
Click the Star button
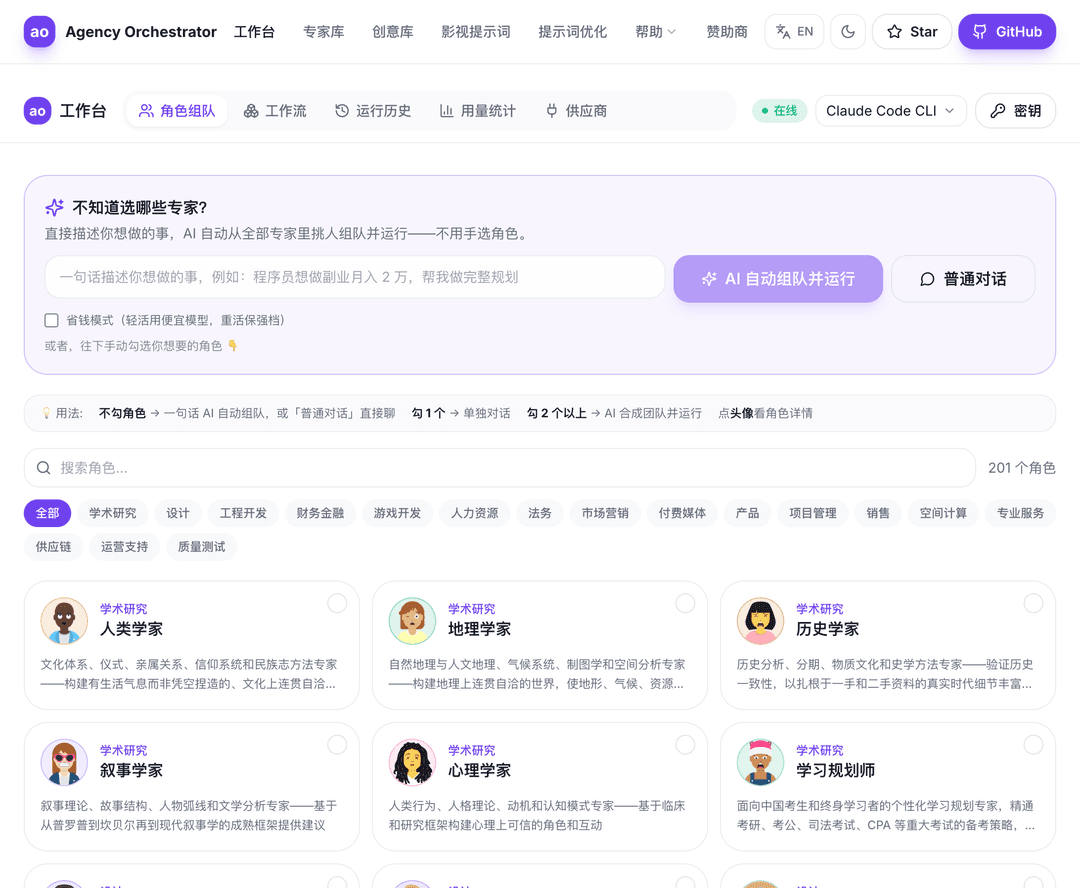[x=912, y=32]
